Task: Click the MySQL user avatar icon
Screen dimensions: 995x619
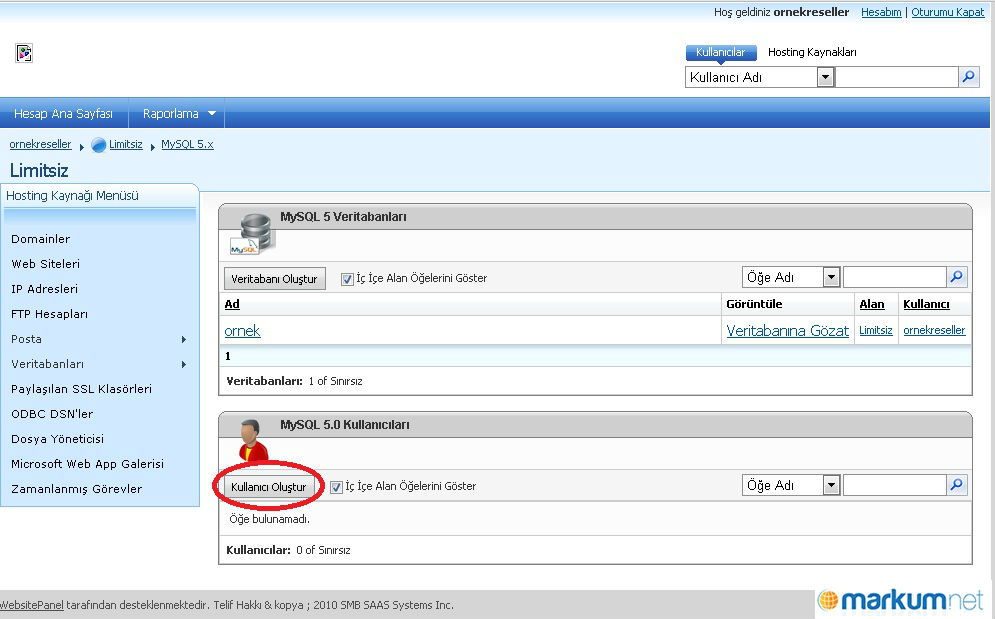Action: [x=253, y=440]
